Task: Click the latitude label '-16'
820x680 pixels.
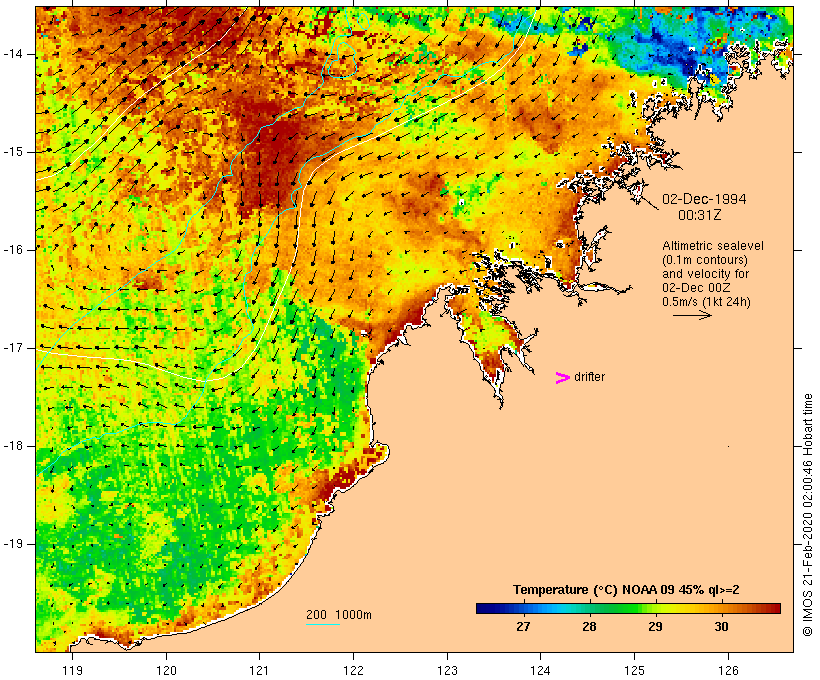Action: click(x=13, y=250)
